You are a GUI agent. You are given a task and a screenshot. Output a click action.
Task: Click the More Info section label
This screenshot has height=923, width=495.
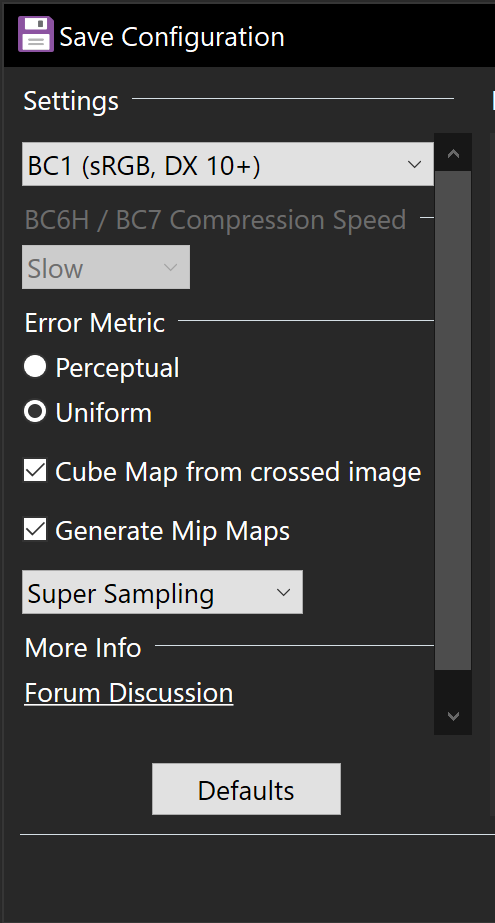83,648
